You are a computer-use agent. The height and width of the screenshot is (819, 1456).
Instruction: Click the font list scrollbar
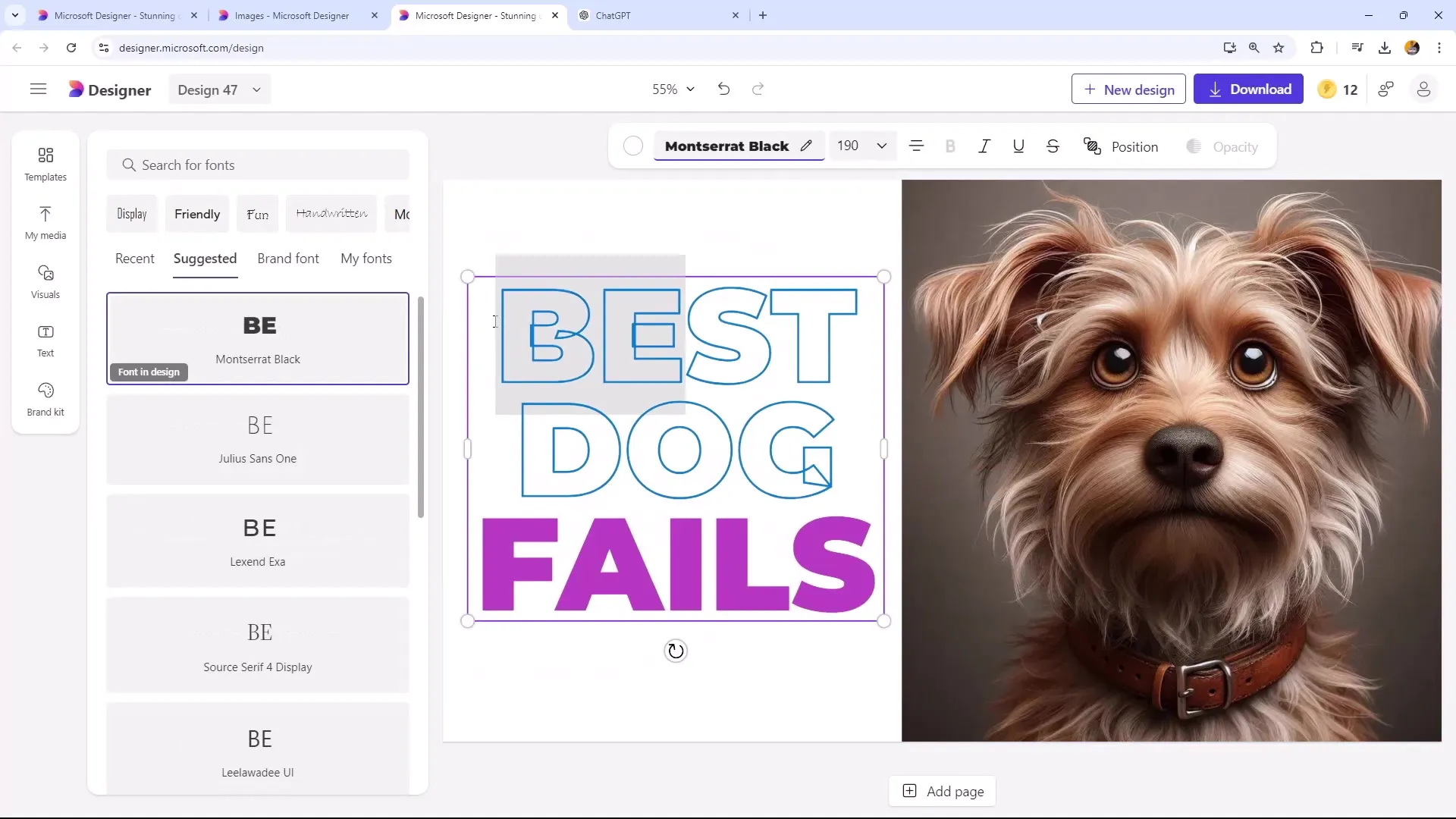(421, 408)
